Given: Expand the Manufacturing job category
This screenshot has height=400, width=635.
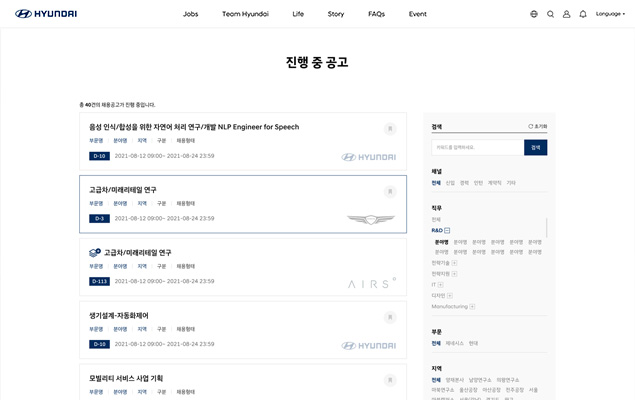Looking at the screenshot, I should (472, 307).
